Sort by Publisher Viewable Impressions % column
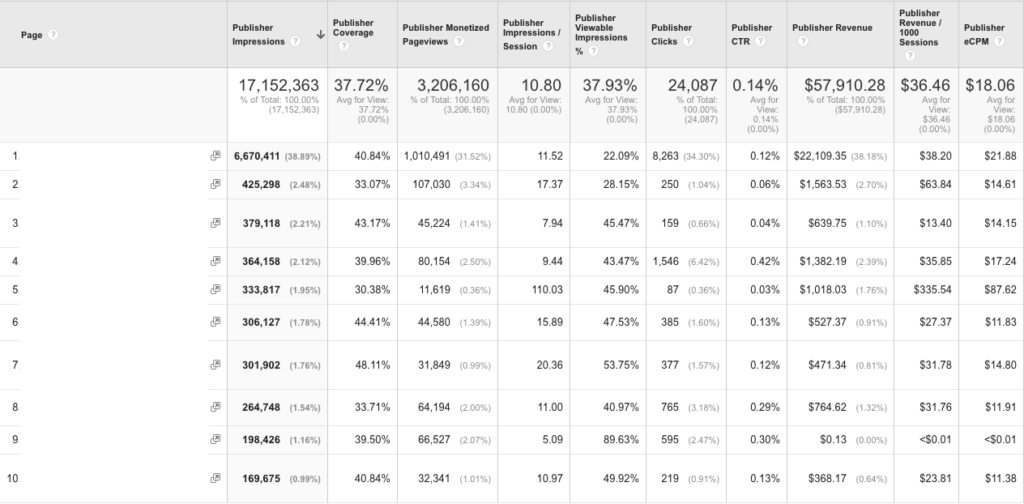Image resolution: width=1024 pixels, height=504 pixels. 600,27
